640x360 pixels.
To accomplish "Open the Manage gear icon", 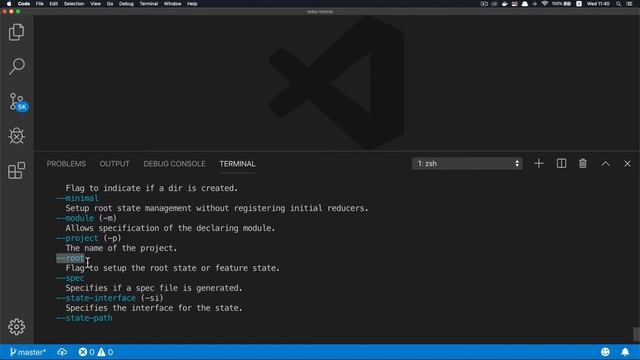I will (16, 327).
